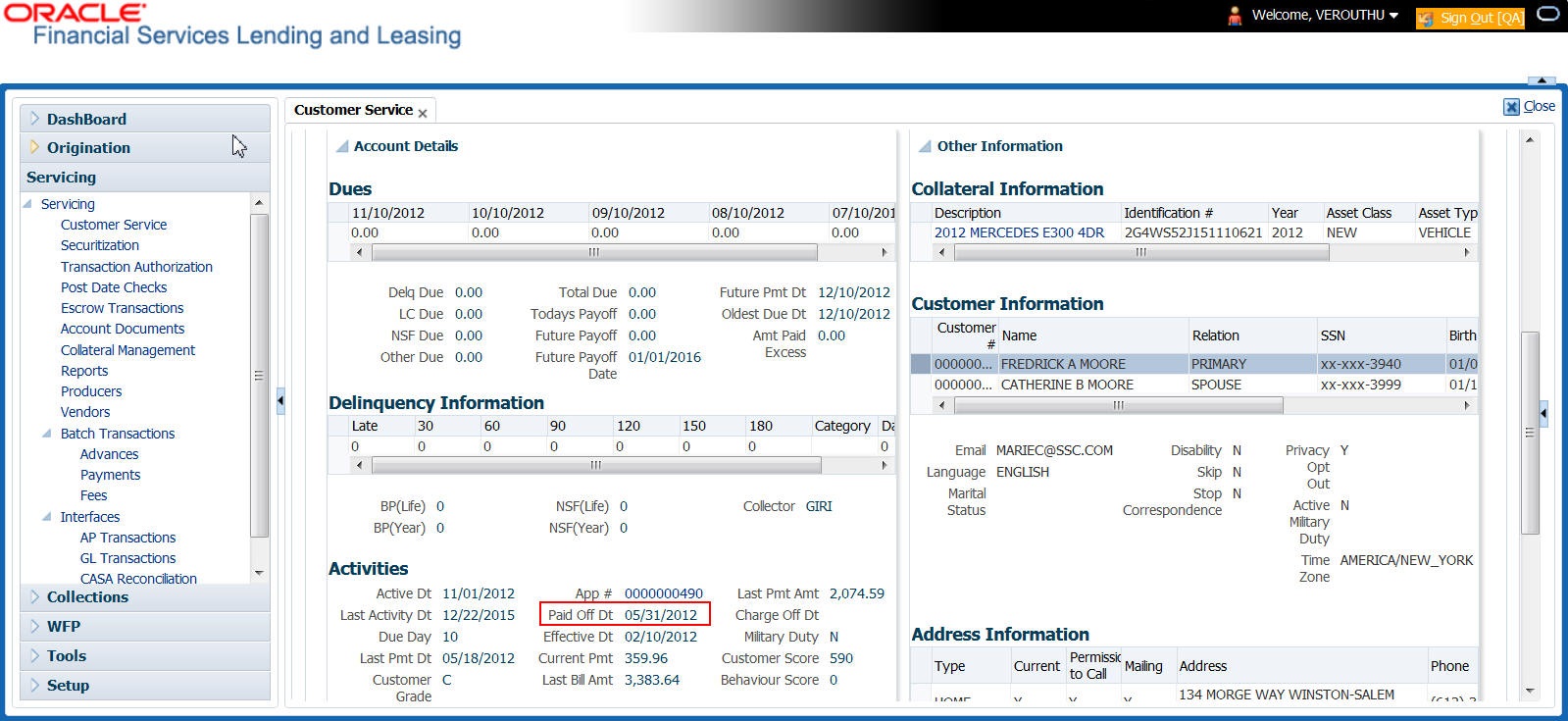Collapse the Batch Transactions tree node
The height and width of the screenshot is (721, 1568).
tap(47, 433)
